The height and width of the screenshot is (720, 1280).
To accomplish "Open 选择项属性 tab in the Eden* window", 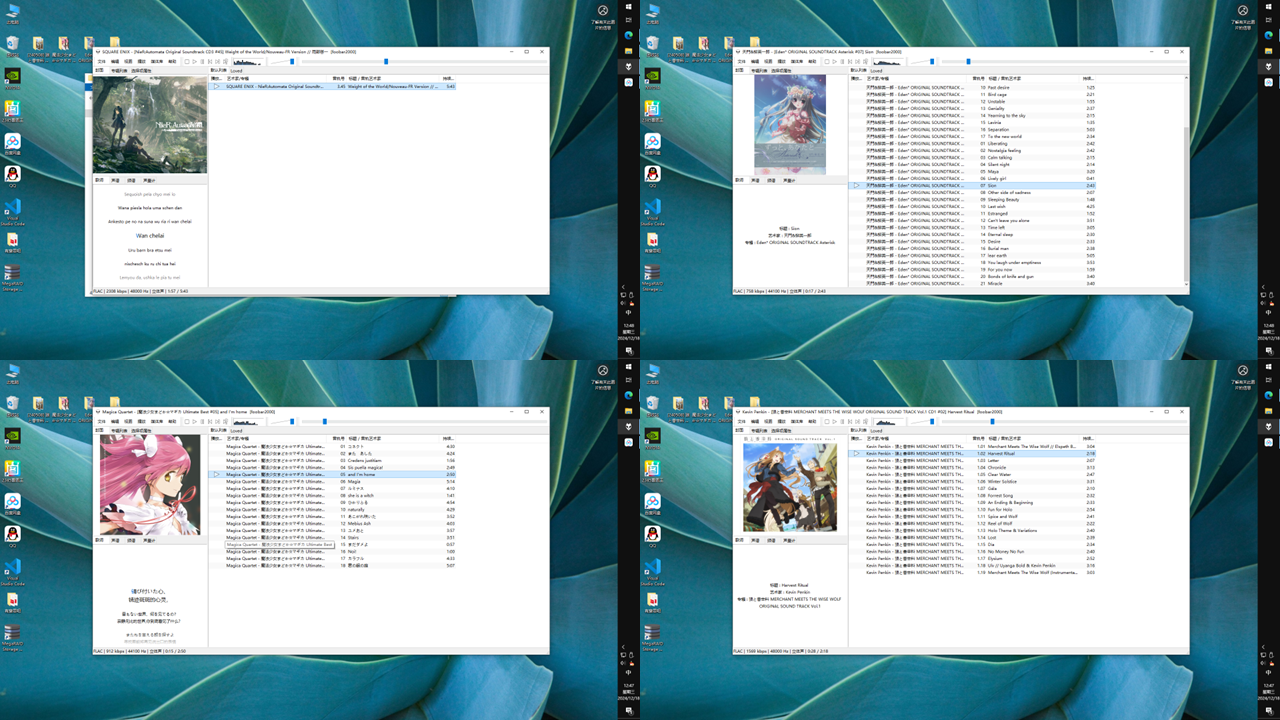I will tap(783, 71).
